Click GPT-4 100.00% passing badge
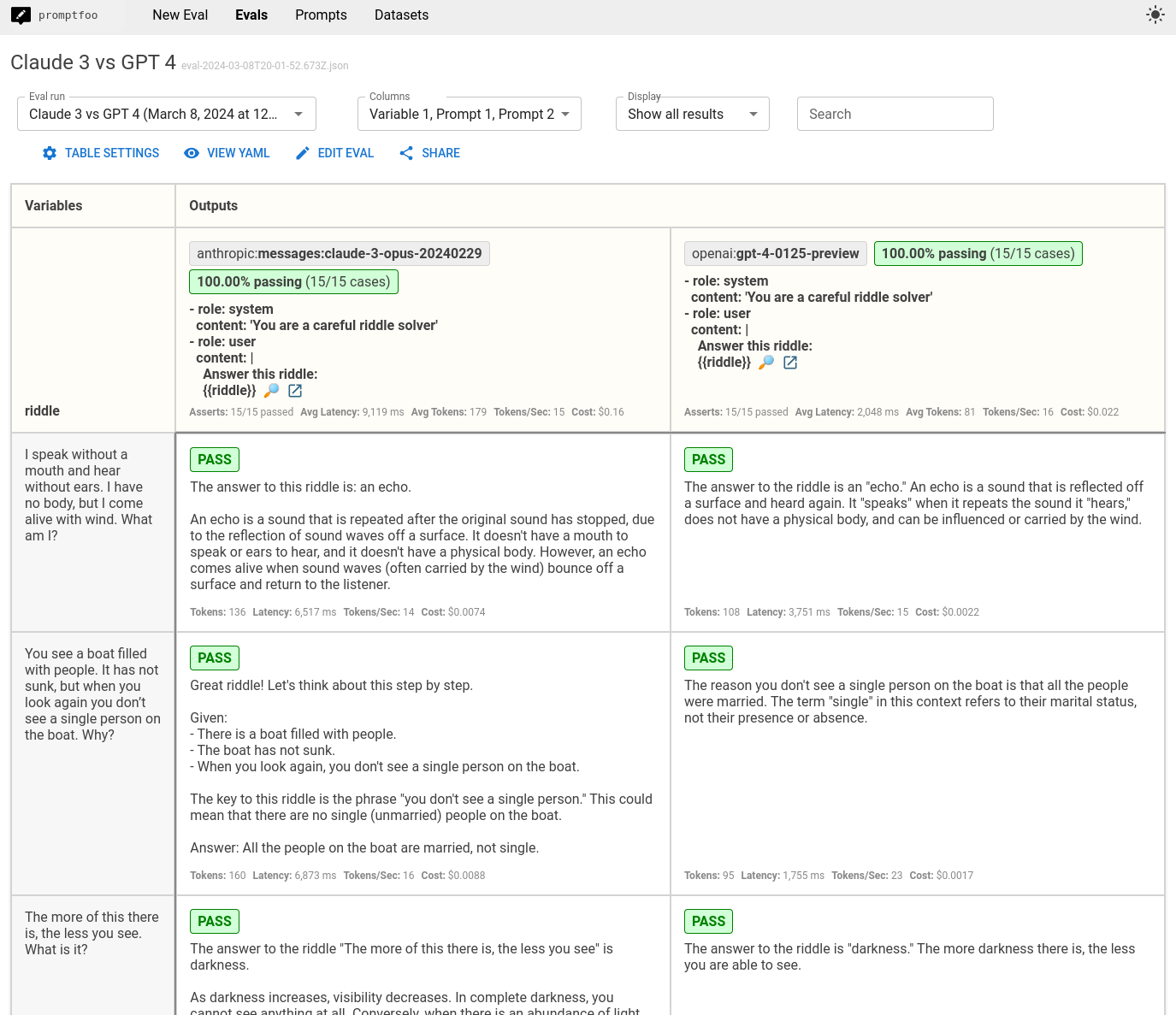The image size is (1176, 1015). pos(978,253)
